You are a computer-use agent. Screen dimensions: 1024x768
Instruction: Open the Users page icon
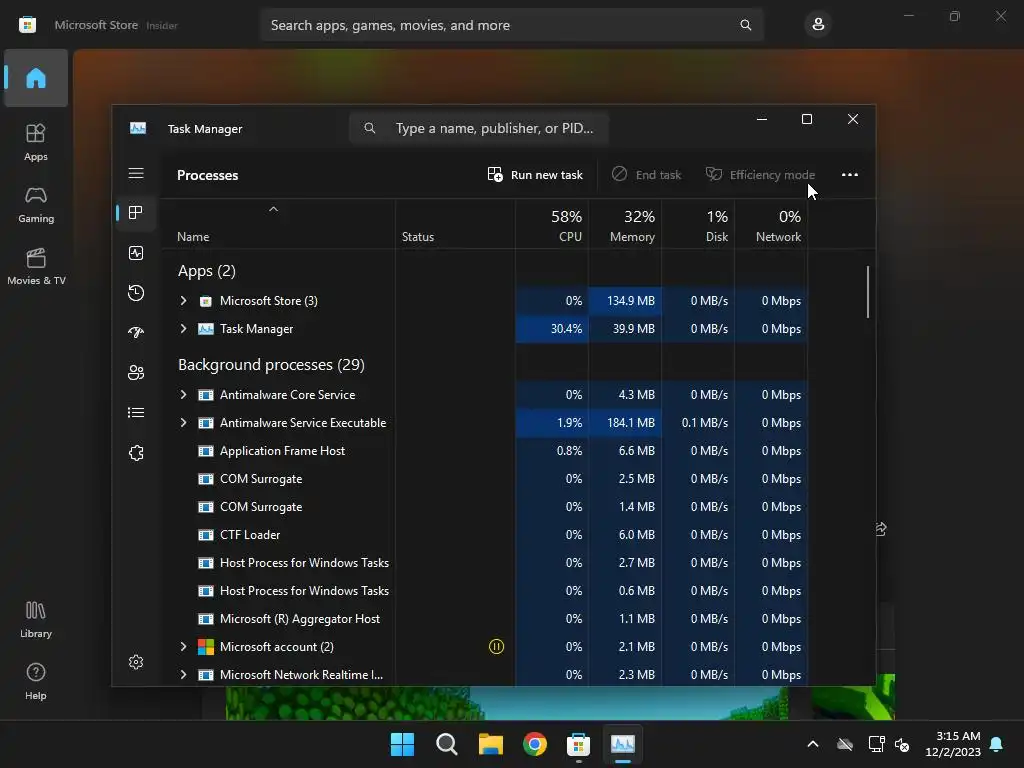coord(136,372)
